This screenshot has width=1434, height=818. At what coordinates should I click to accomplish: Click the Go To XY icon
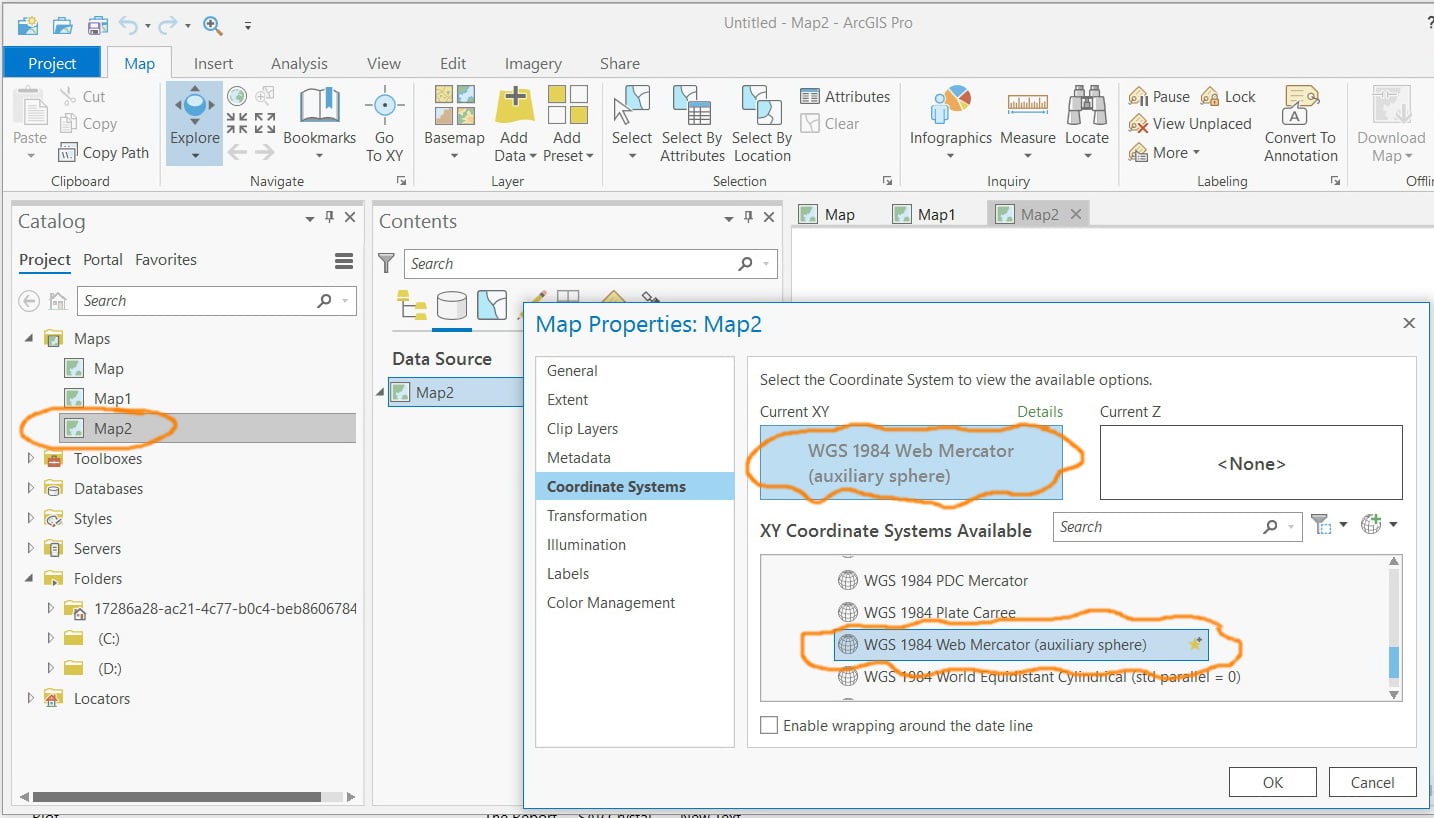pyautogui.click(x=384, y=105)
